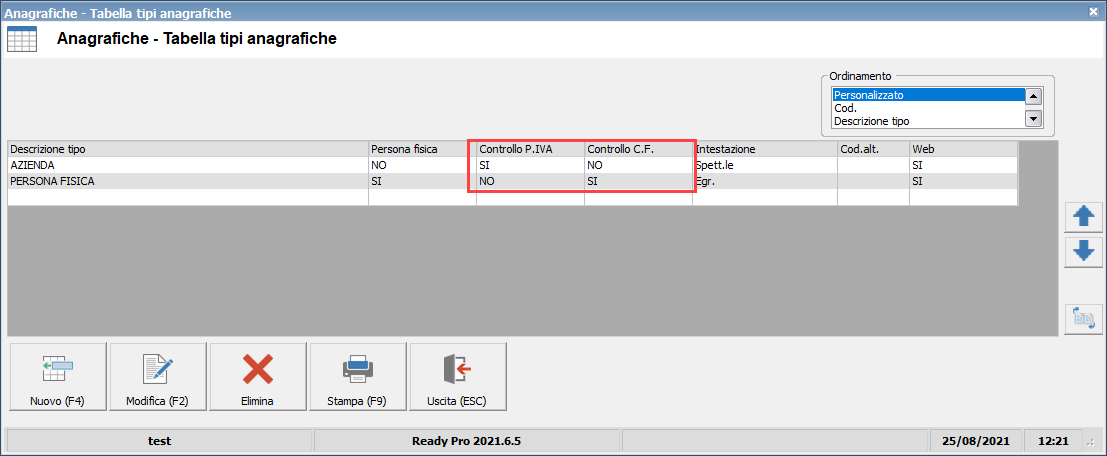Select Cod. in the Ordinamento list

point(928,108)
